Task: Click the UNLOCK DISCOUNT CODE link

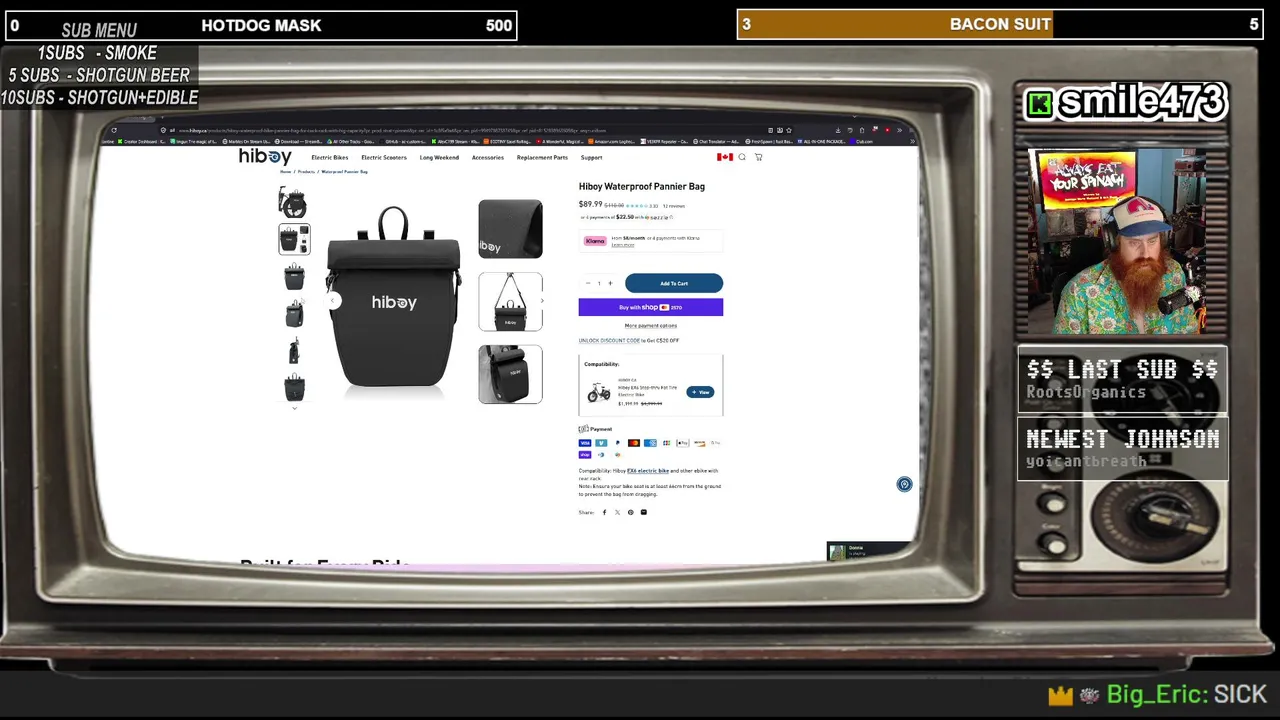Action: pos(609,340)
